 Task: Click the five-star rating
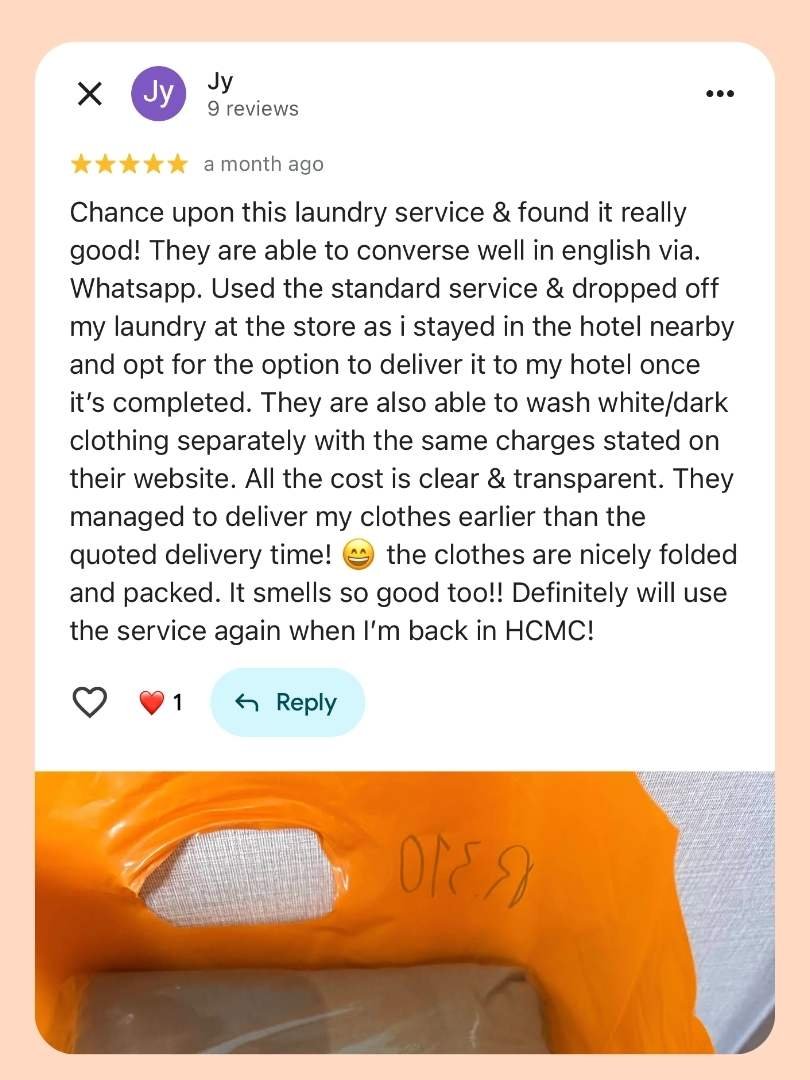coord(129,164)
